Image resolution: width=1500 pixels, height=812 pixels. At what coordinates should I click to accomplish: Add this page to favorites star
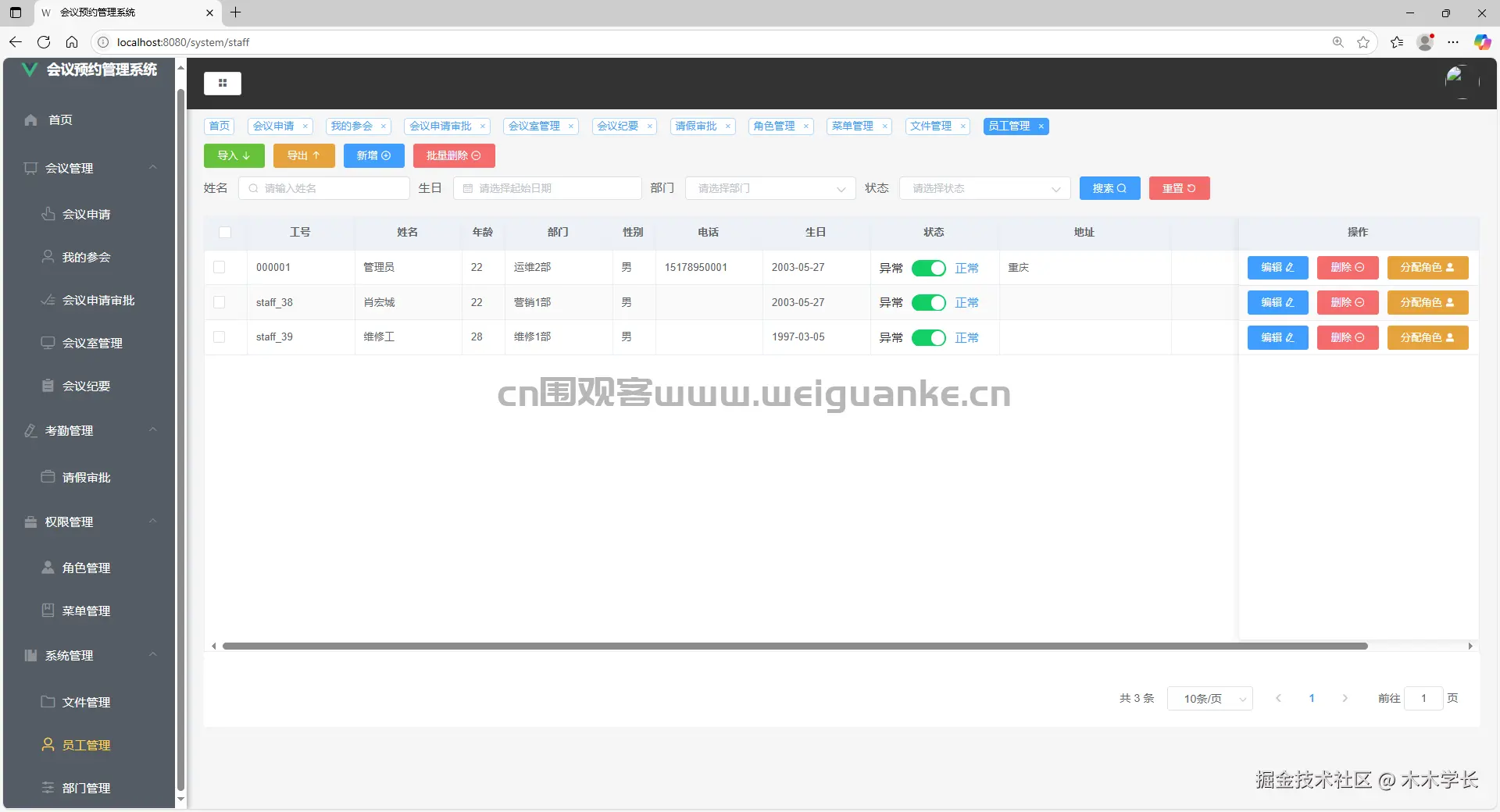pos(1363,42)
